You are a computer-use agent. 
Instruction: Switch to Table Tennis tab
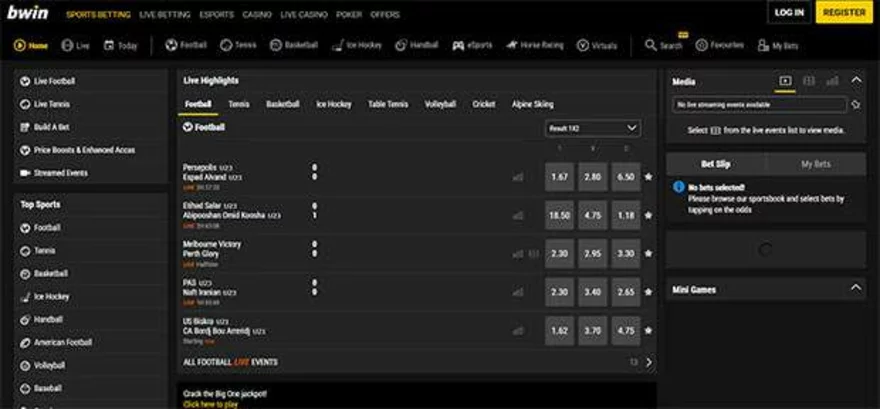[388, 104]
